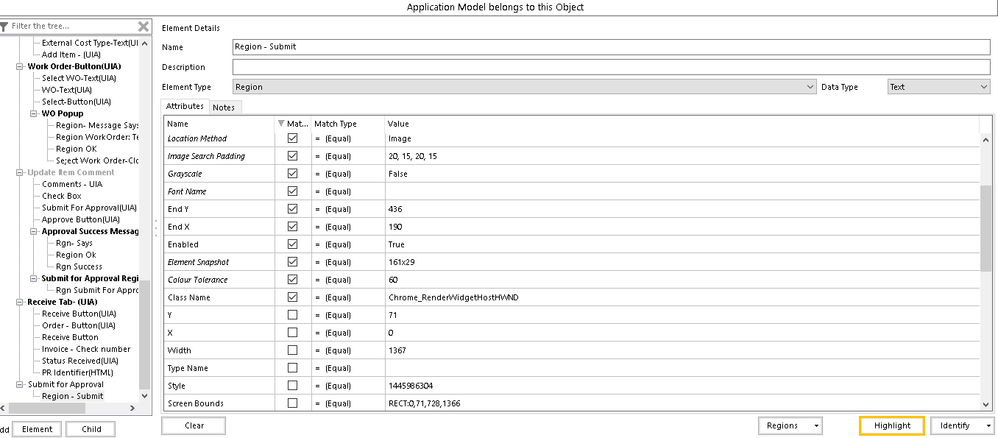Viewport: 998px width, 438px height.
Task: Clear the tree filter with the X icon
Action: coord(144,26)
